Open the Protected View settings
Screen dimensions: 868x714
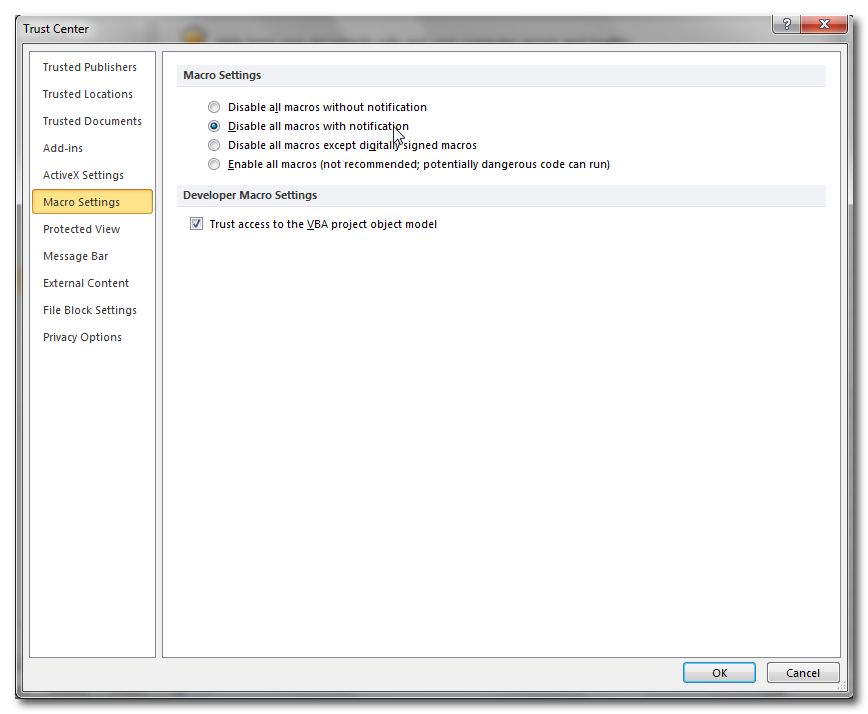(81, 229)
